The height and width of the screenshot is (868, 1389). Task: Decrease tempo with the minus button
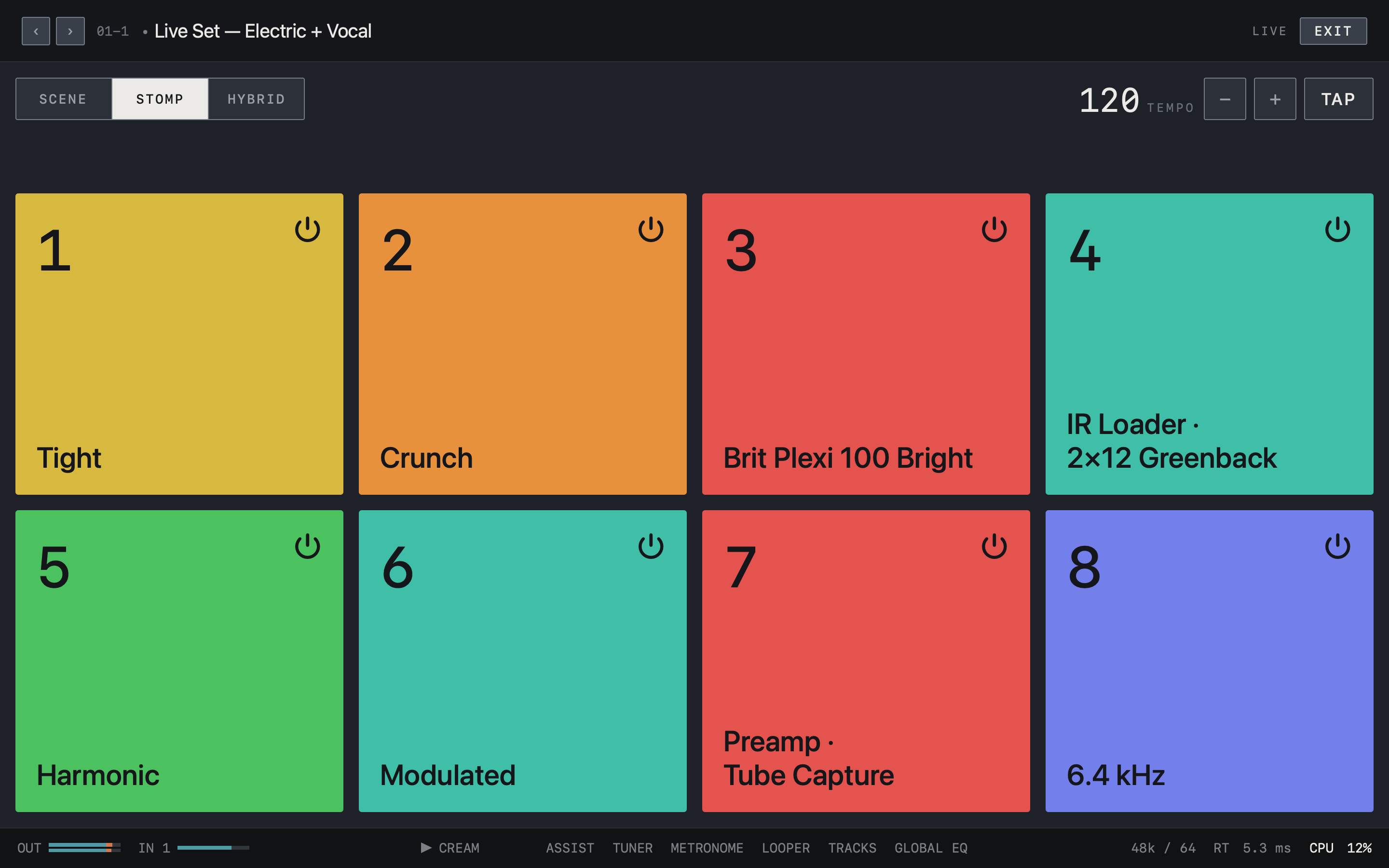(1225, 99)
